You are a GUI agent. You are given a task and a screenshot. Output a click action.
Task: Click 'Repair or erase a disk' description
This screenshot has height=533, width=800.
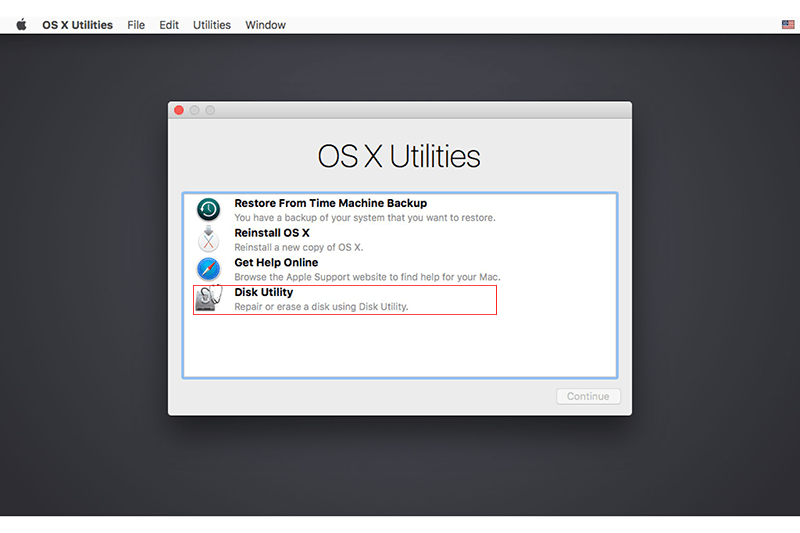[x=321, y=307]
